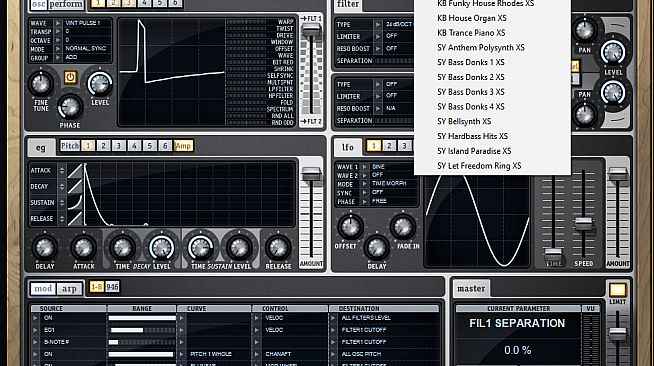Select oscillator slot 2
654x366 pixels.
click(x=113, y=3)
